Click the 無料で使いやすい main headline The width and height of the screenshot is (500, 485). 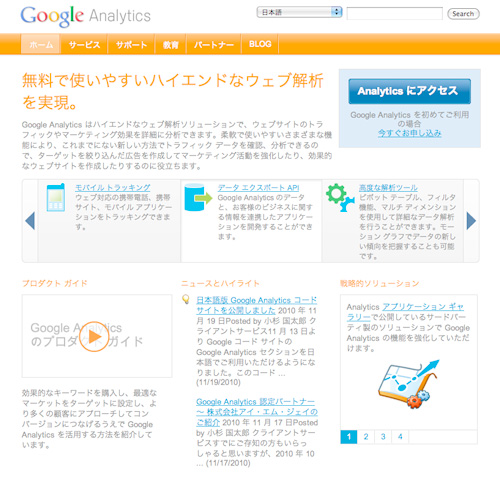(x=173, y=91)
